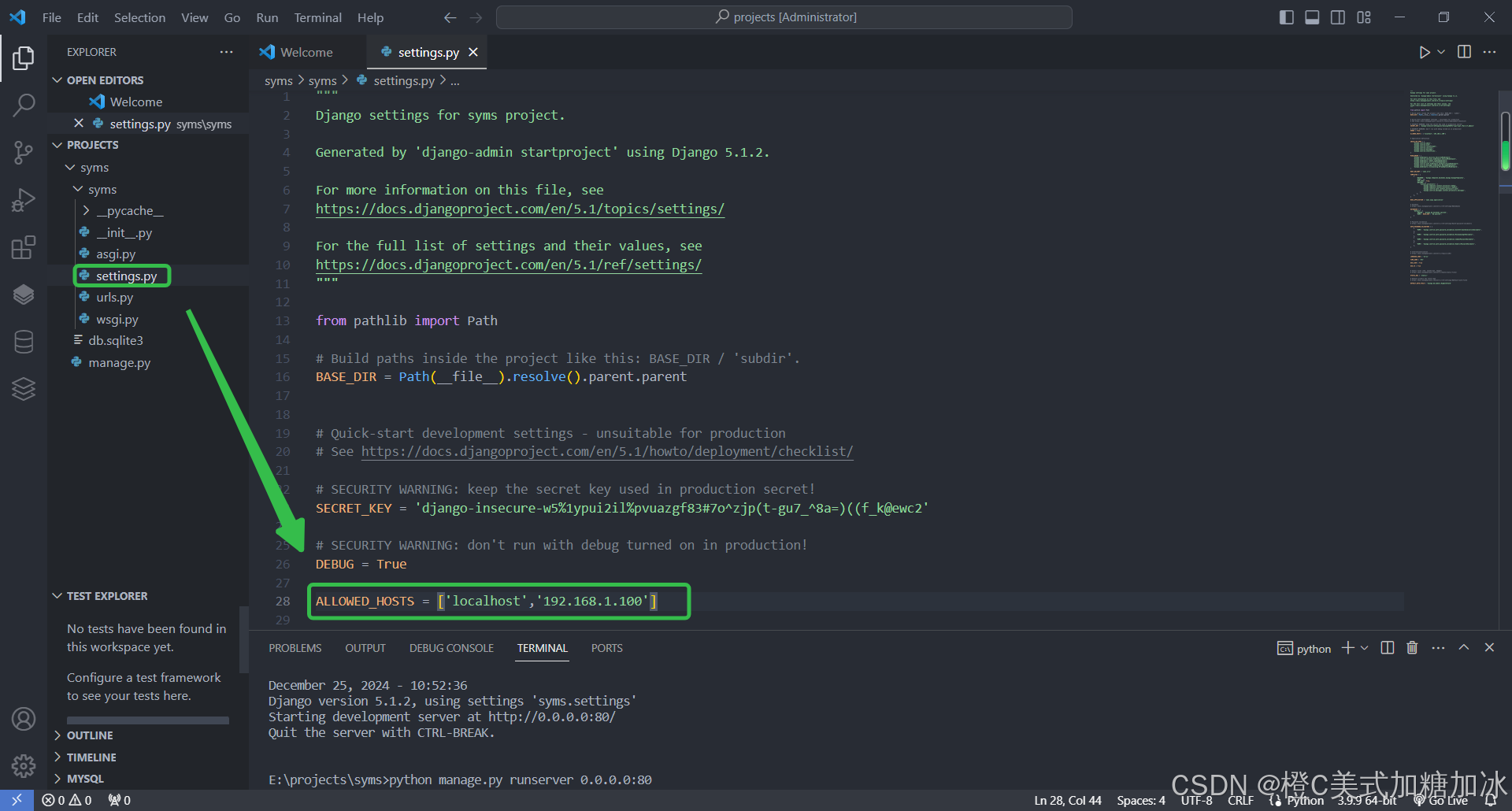Viewport: 1512px width, 811px height.
Task: Select the Source Control icon
Action: [x=24, y=152]
